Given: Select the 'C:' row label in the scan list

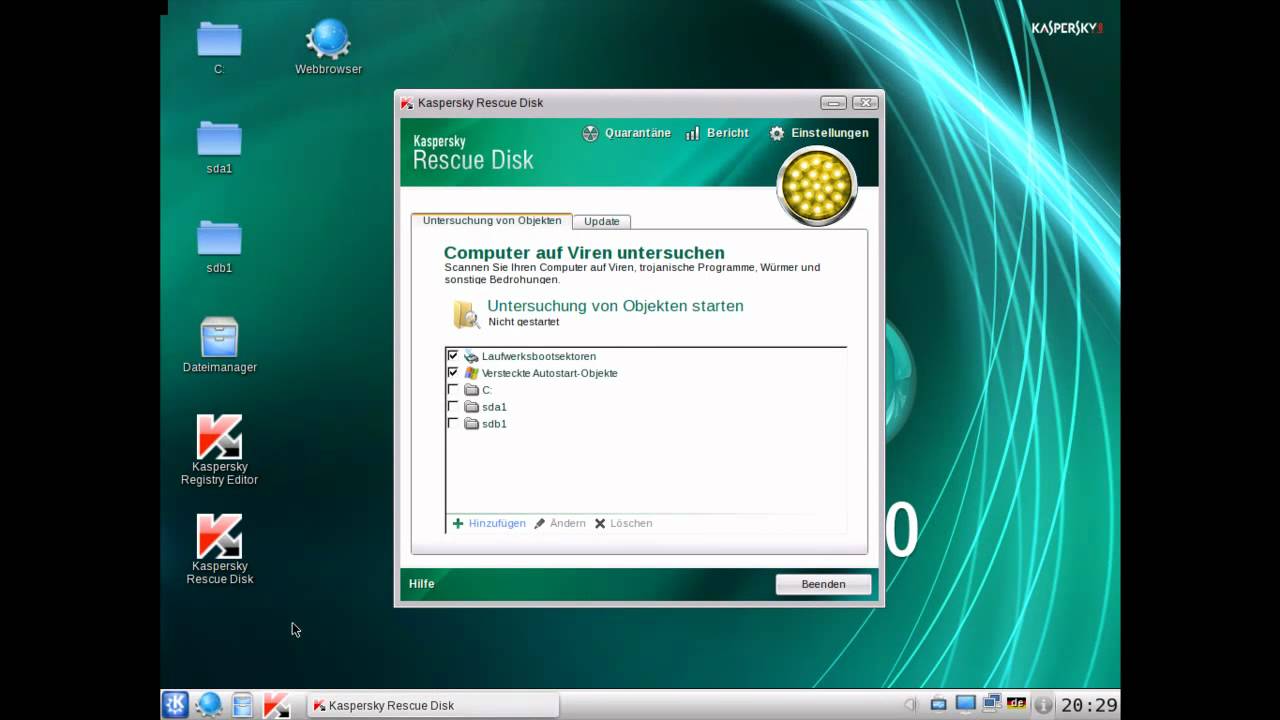Looking at the screenshot, I should [487, 390].
